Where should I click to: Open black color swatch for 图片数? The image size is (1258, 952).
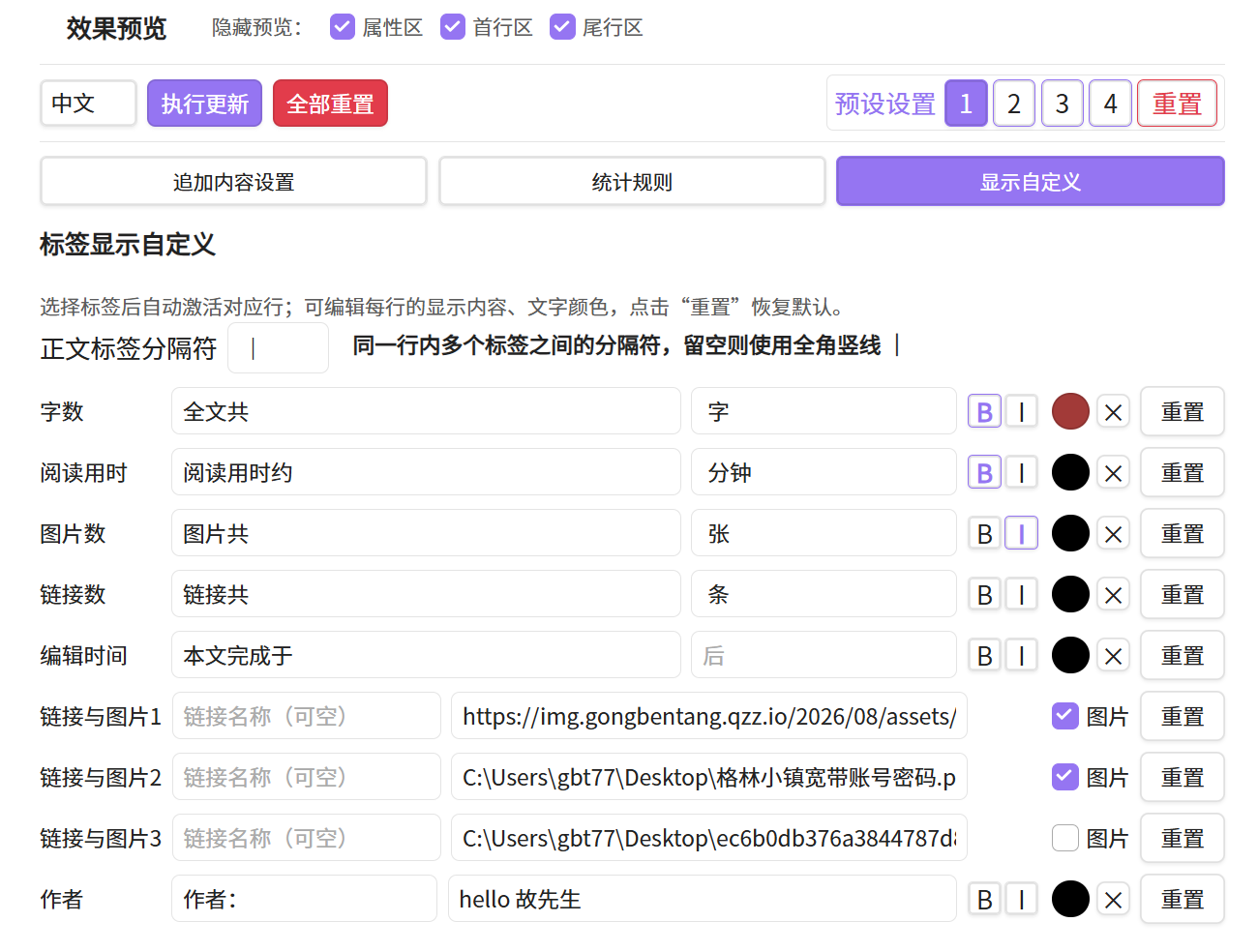[x=1070, y=533]
